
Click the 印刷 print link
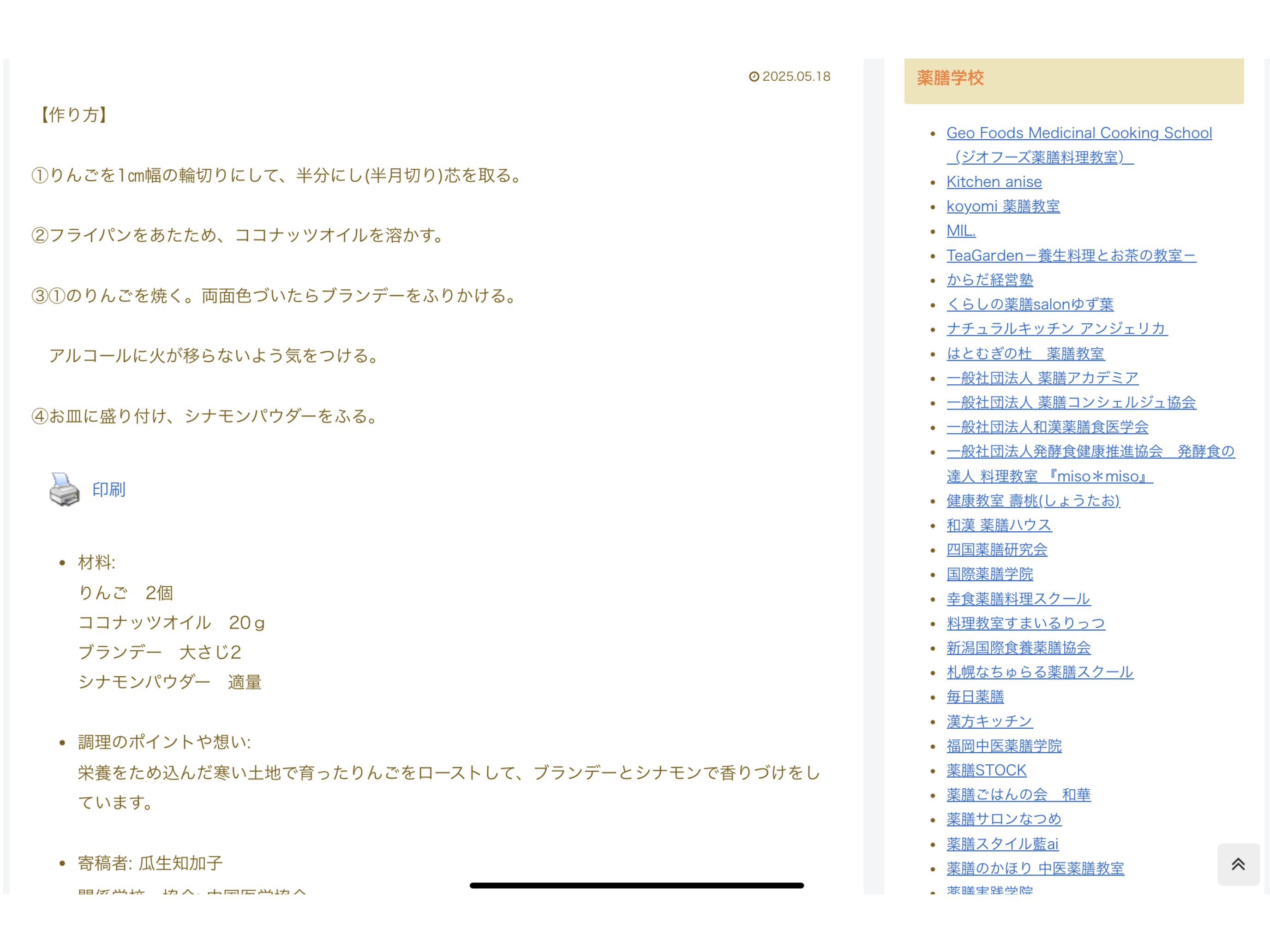click(x=108, y=489)
